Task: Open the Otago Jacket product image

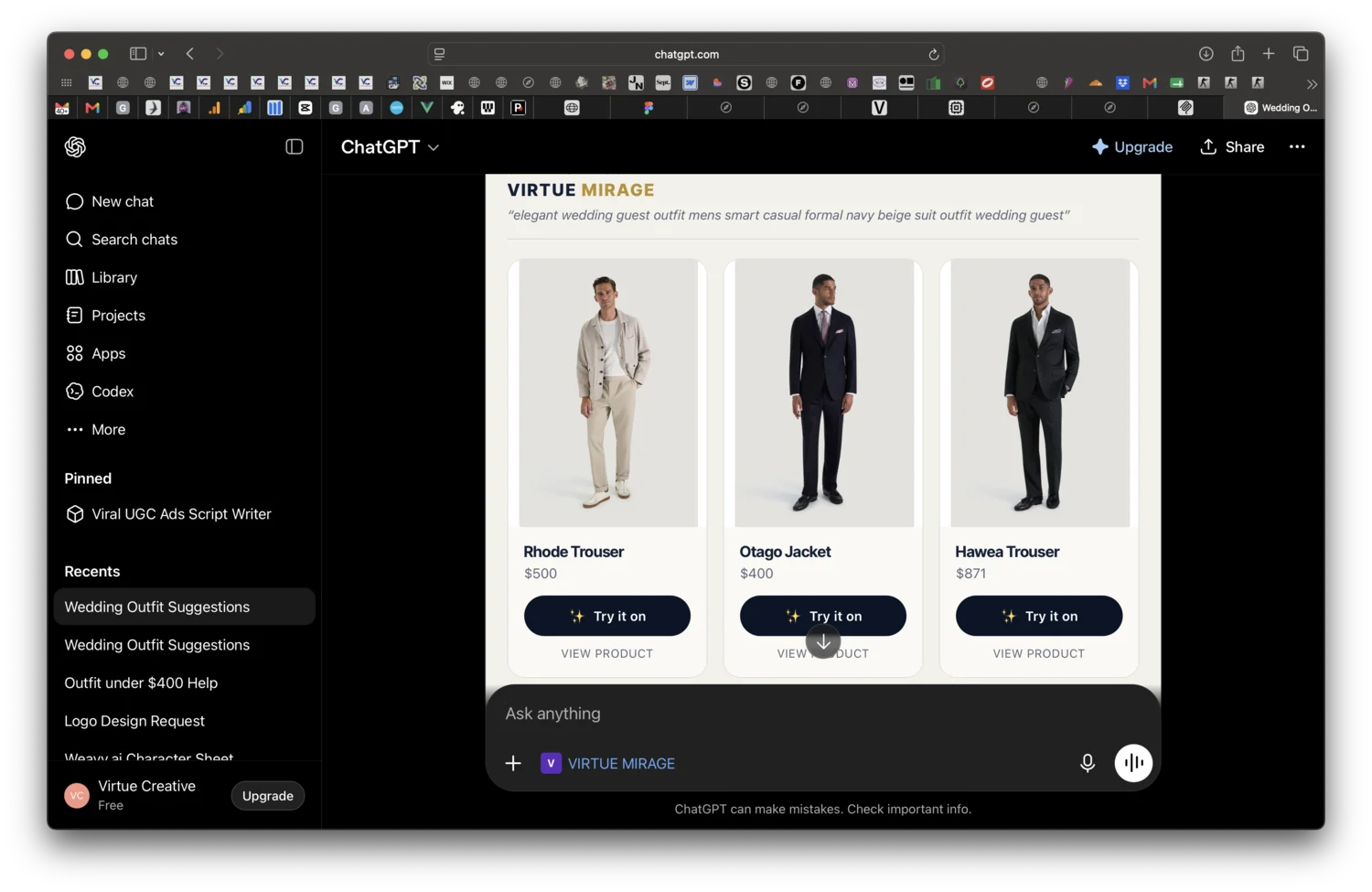Action: tap(824, 392)
